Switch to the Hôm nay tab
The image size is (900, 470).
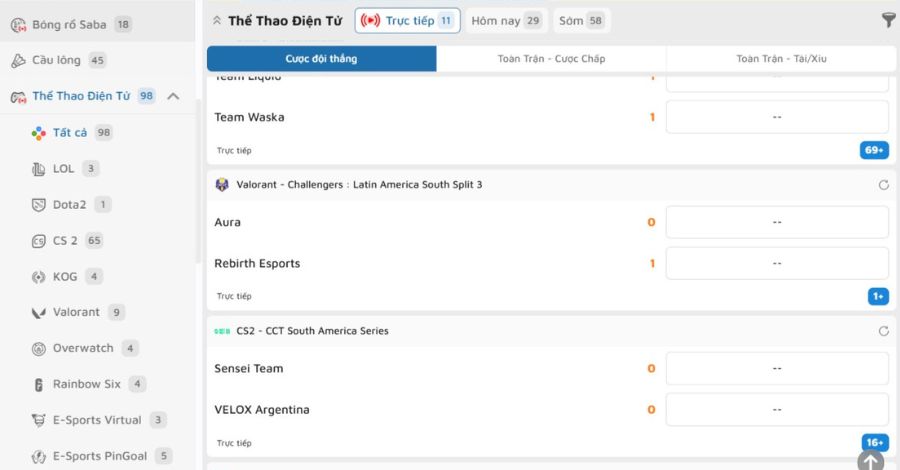tap(506, 21)
